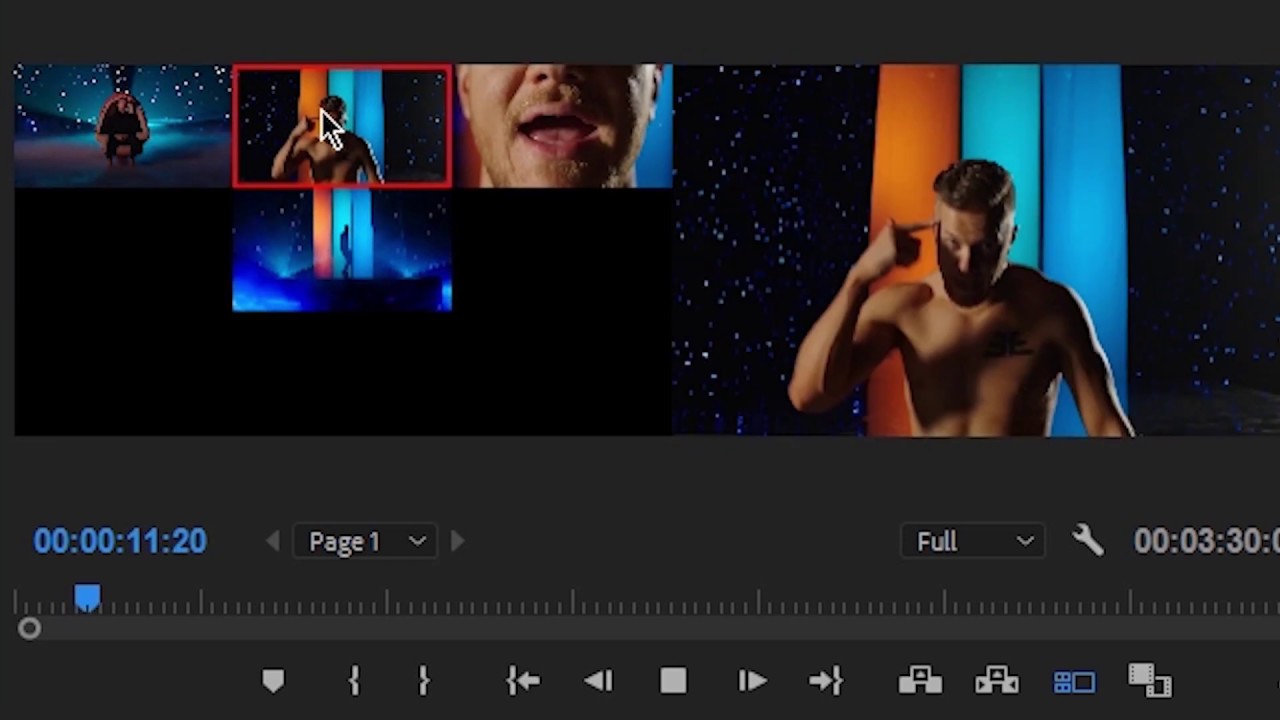Mark Out point with the right brace
The width and height of the screenshot is (1280, 720).
(x=423, y=681)
